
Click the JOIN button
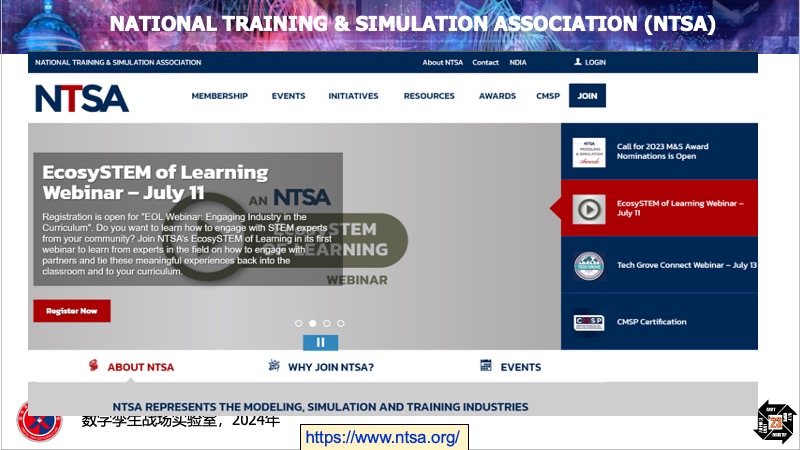[x=587, y=95]
